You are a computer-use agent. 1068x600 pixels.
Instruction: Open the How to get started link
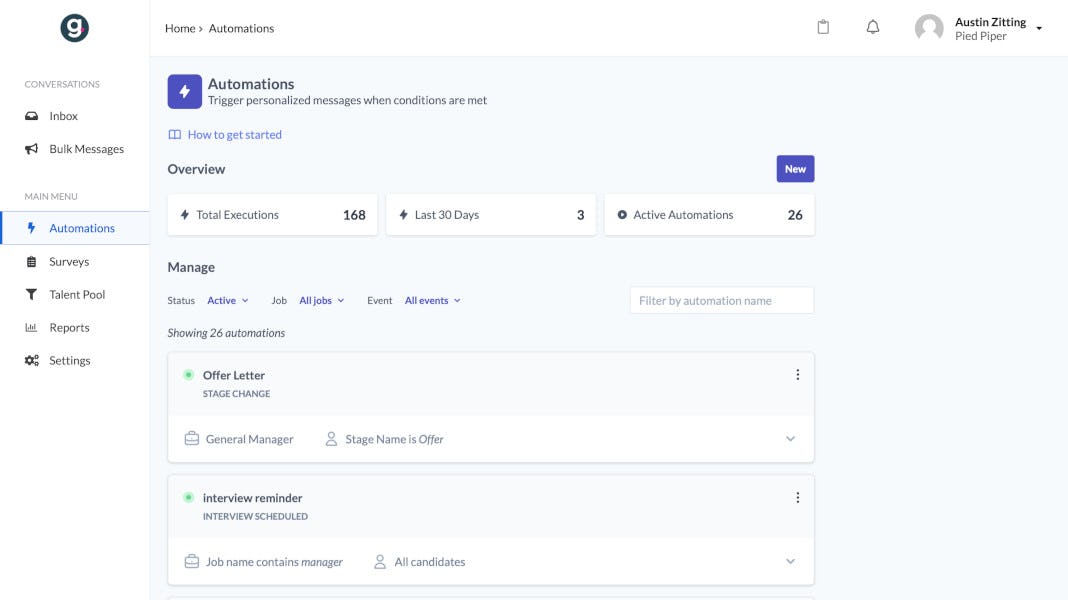[234, 135]
